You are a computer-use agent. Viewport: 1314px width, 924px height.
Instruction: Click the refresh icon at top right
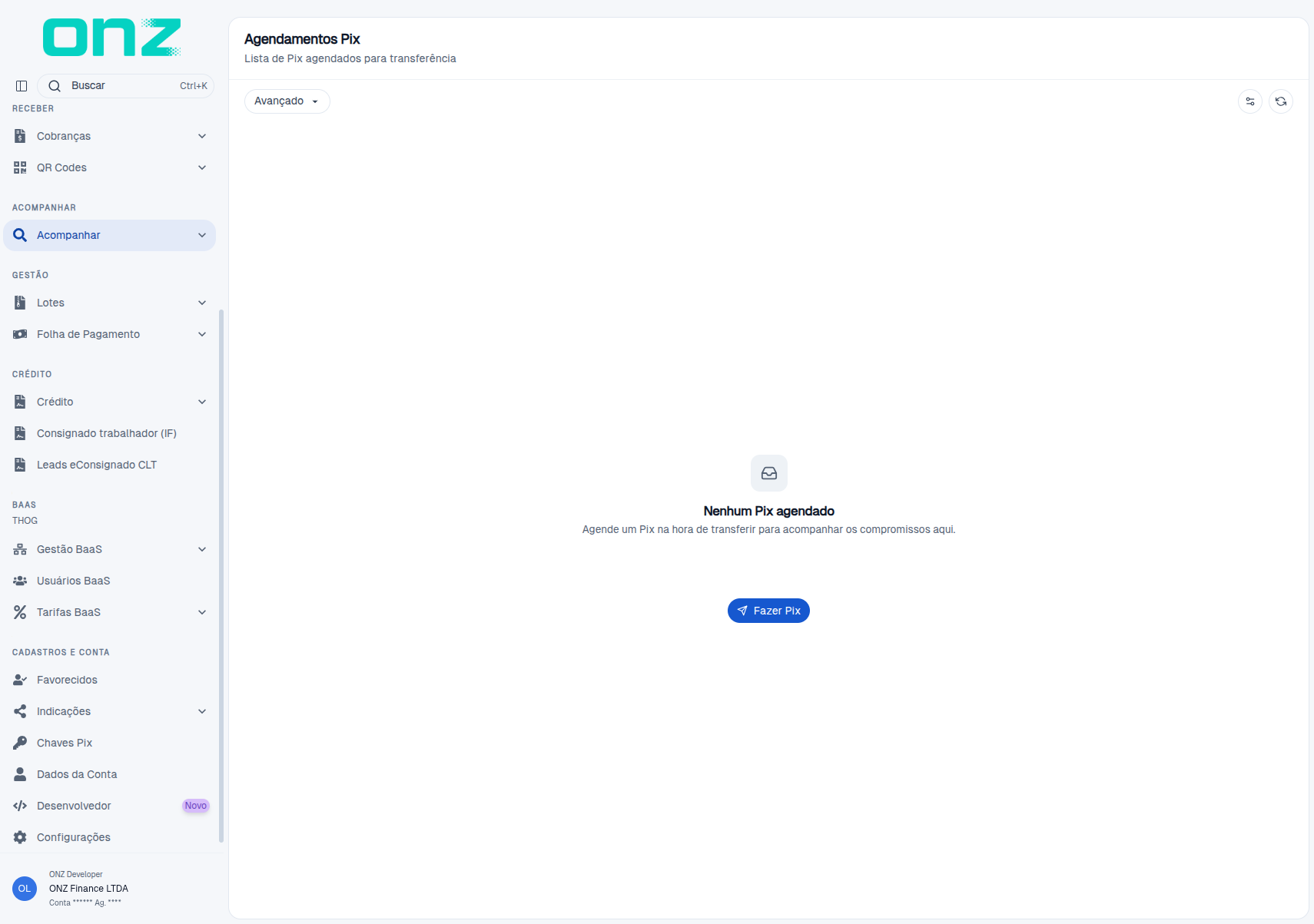(1281, 101)
